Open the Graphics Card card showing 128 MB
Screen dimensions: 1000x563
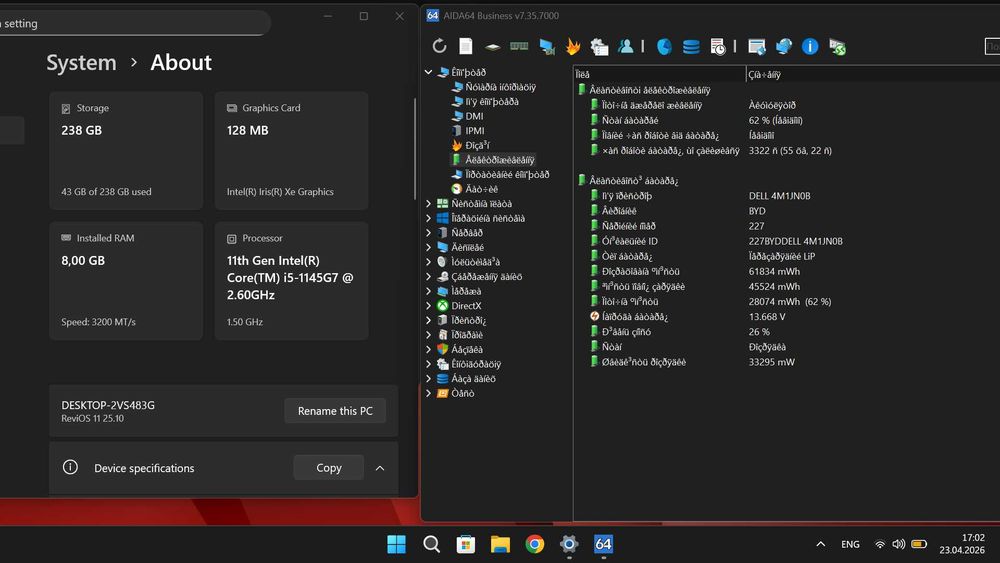(x=291, y=151)
